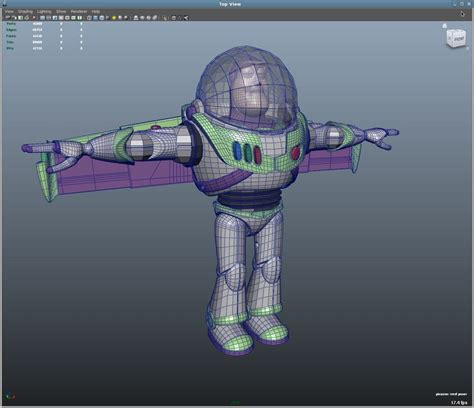474x408 pixels.
Task: Toggle the Field Chart icon
Action: [x=67, y=18]
